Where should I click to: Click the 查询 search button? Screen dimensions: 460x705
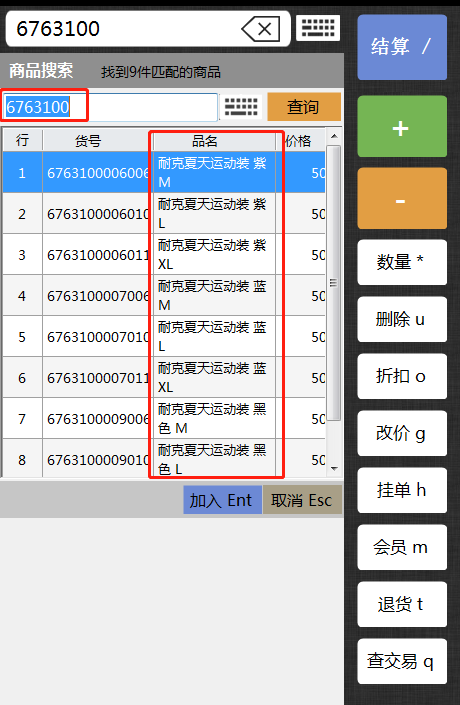click(x=304, y=107)
